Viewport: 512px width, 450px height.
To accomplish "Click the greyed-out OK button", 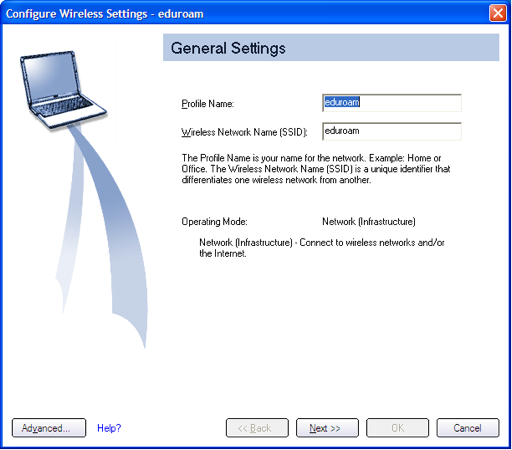I will coord(397,428).
